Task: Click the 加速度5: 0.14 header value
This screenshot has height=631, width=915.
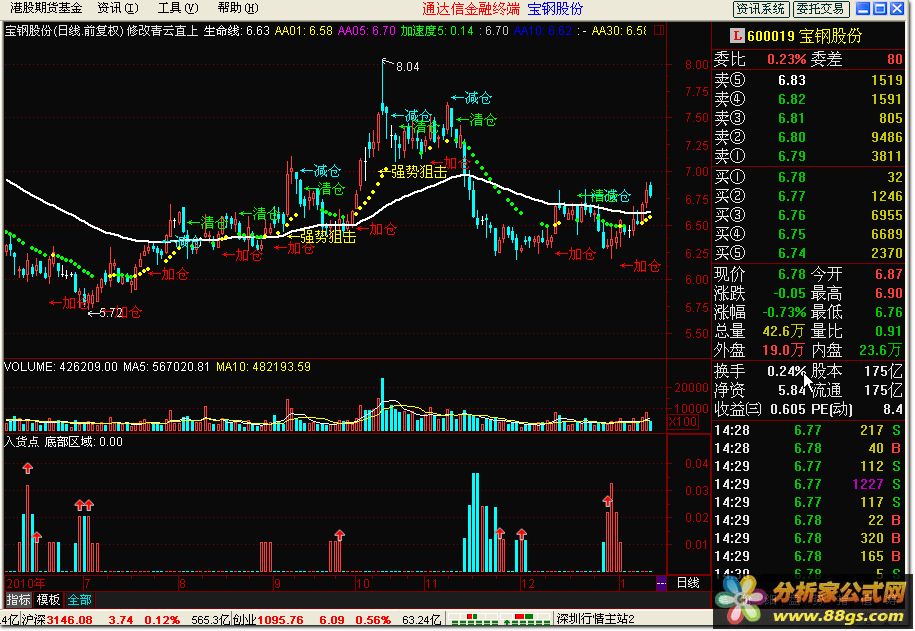Action: pos(436,30)
